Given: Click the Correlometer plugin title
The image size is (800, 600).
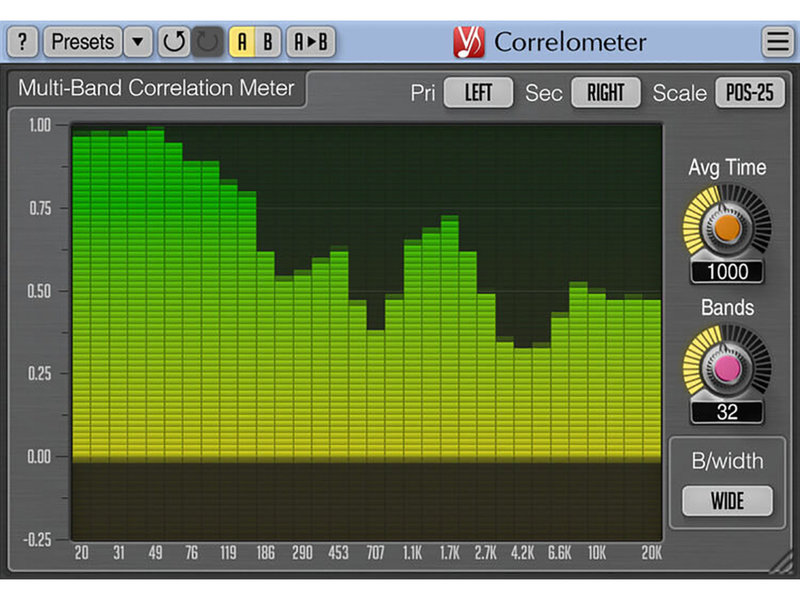Looking at the screenshot, I should pos(570,42).
